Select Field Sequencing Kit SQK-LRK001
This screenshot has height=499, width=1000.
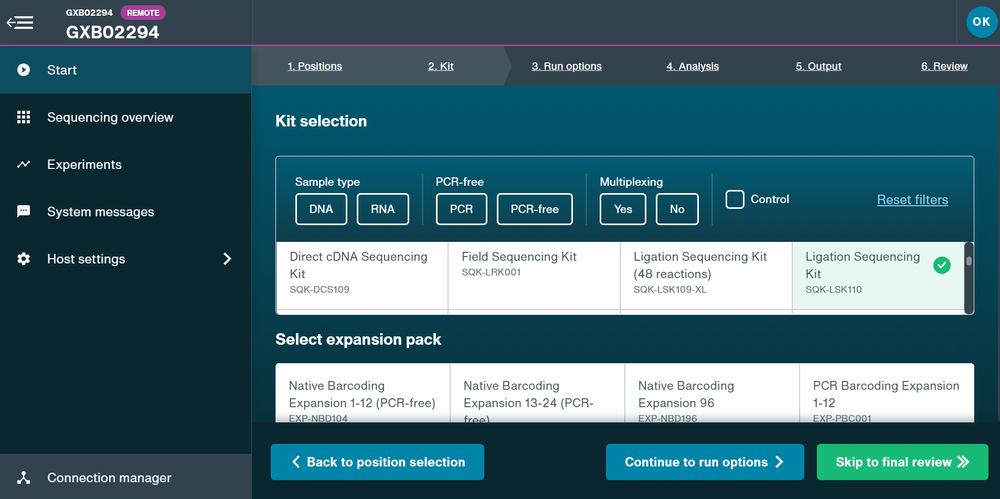[x=534, y=275]
